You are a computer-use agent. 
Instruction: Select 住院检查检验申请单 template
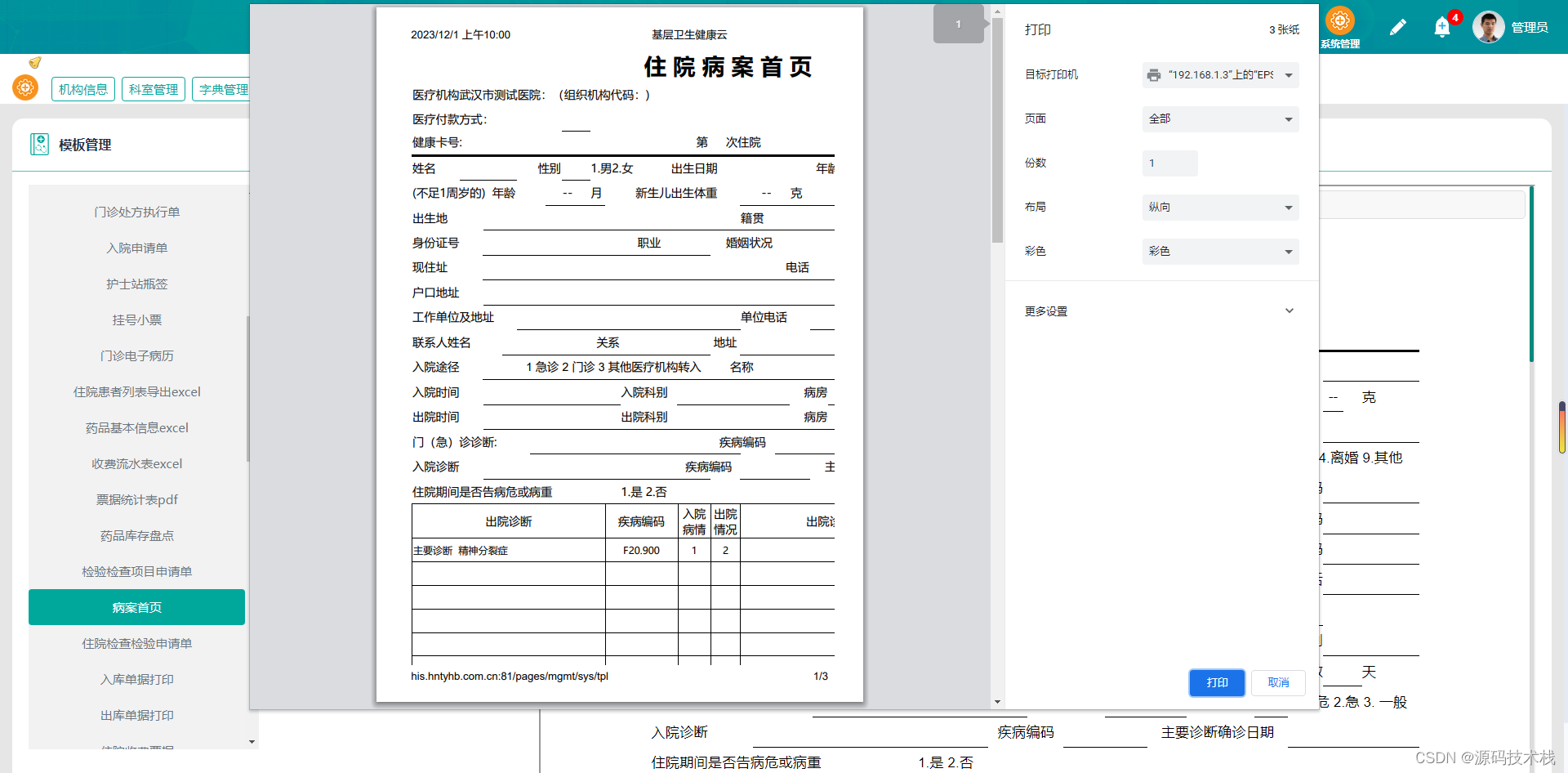coord(137,643)
